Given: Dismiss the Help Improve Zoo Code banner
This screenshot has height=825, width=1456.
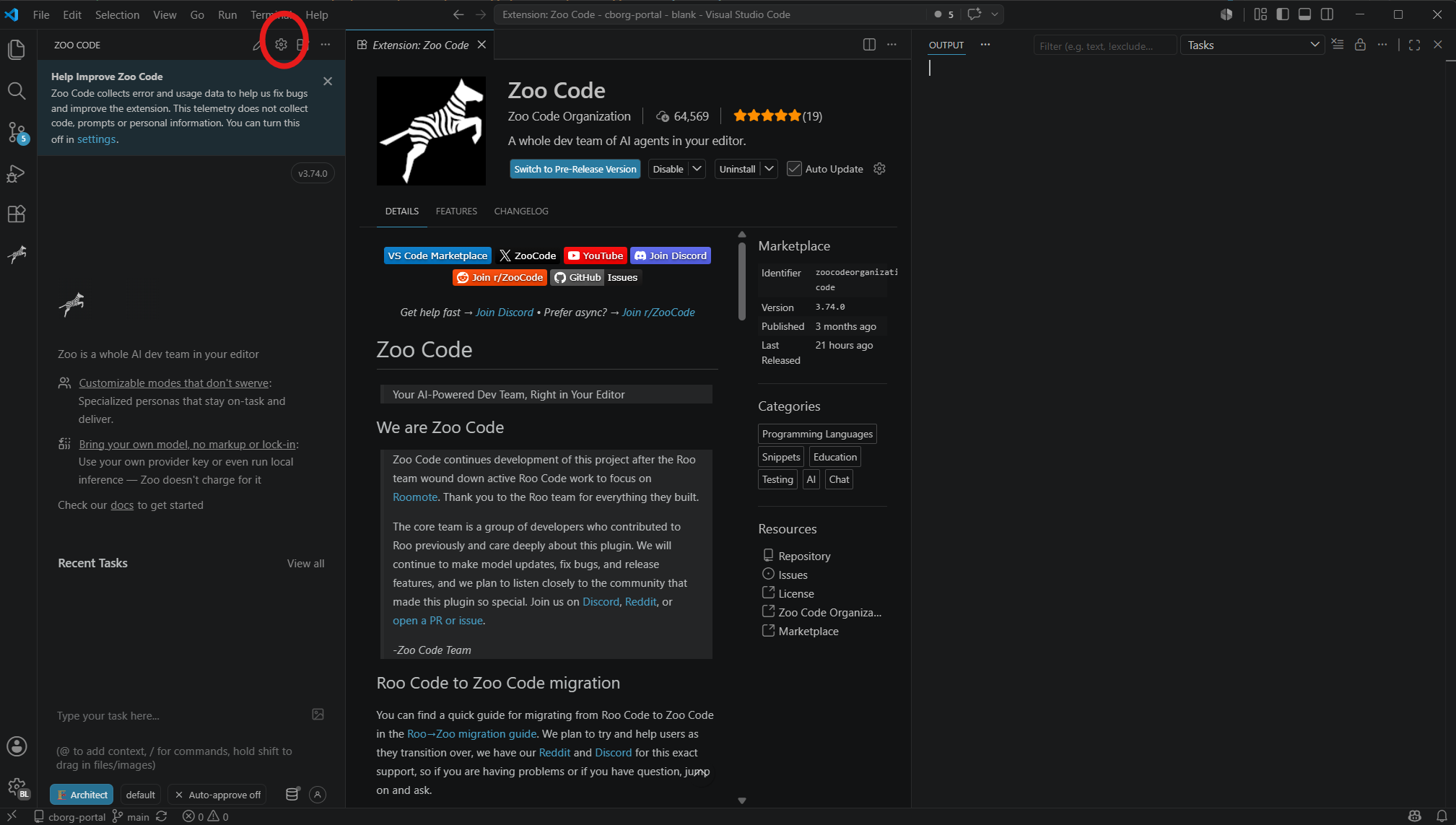Looking at the screenshot, I should (328, 82).
